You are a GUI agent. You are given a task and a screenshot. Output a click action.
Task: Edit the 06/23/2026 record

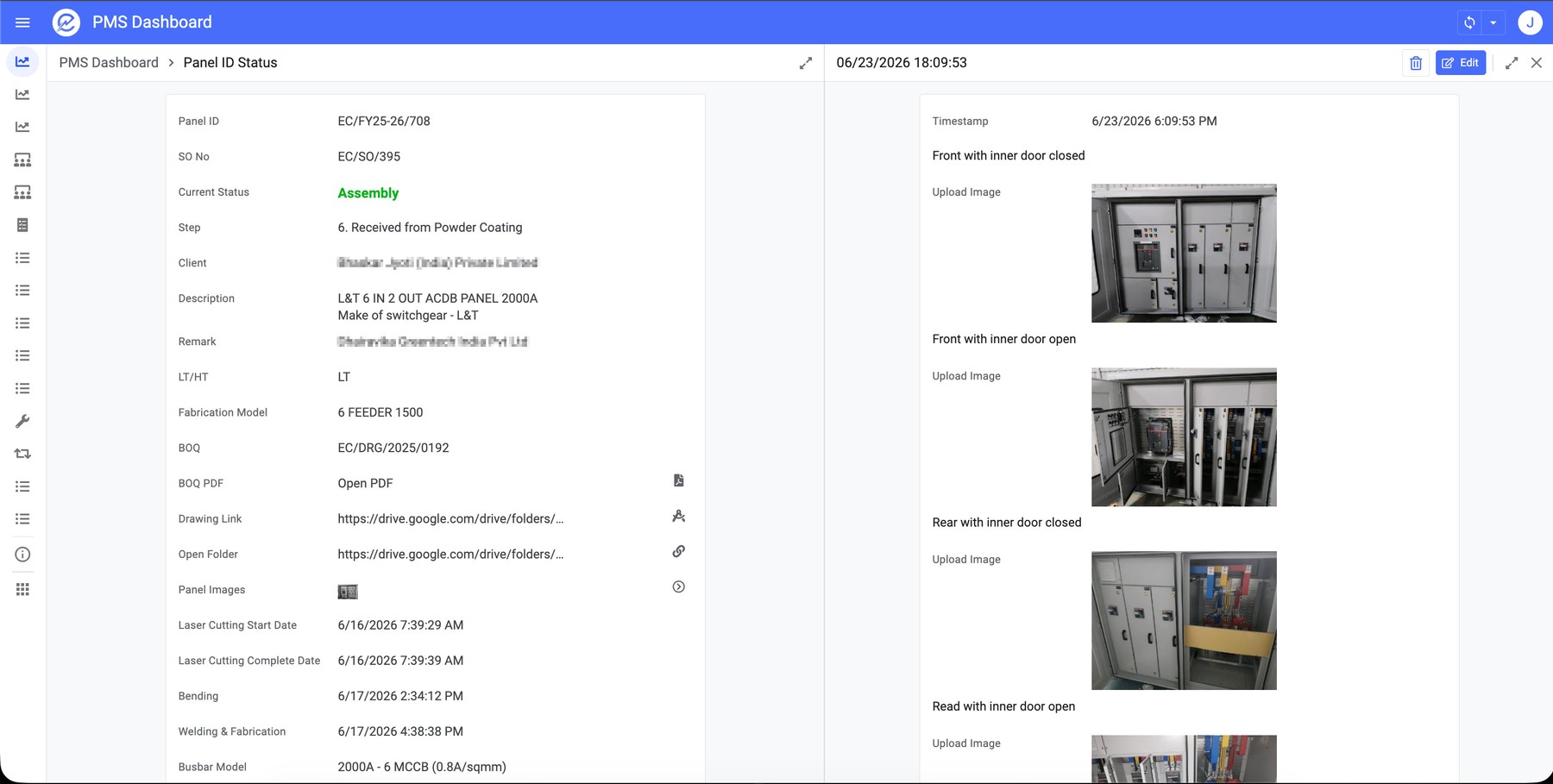click(x=1461, y=63)
